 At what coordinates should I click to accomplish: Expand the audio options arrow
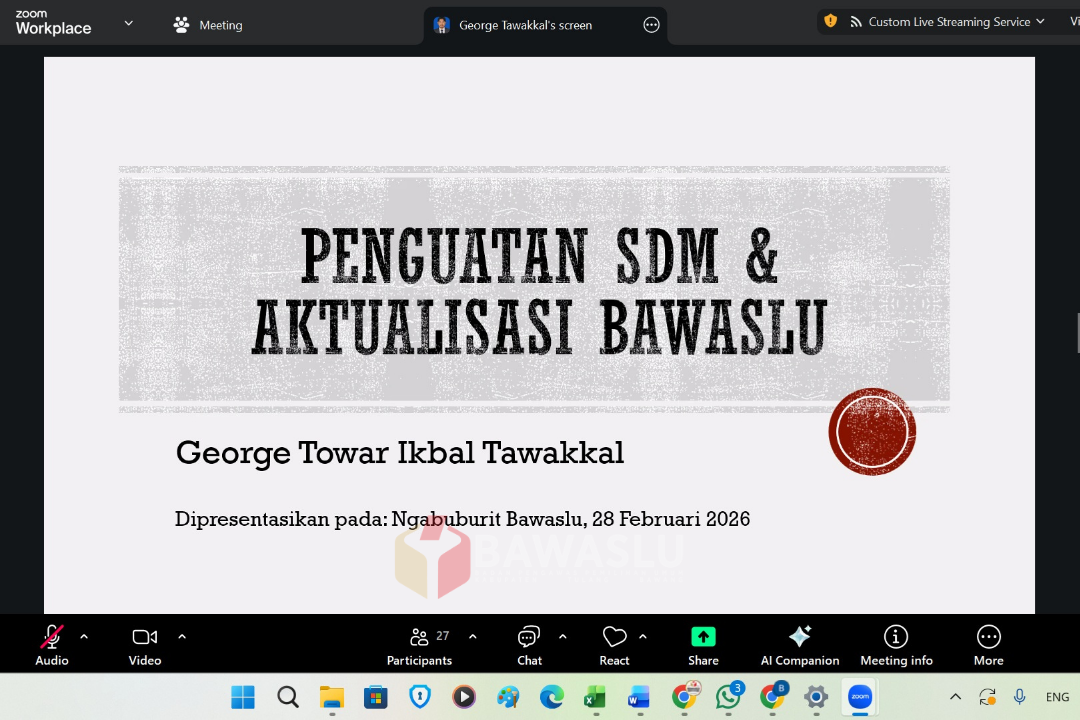tap(84, 636)
